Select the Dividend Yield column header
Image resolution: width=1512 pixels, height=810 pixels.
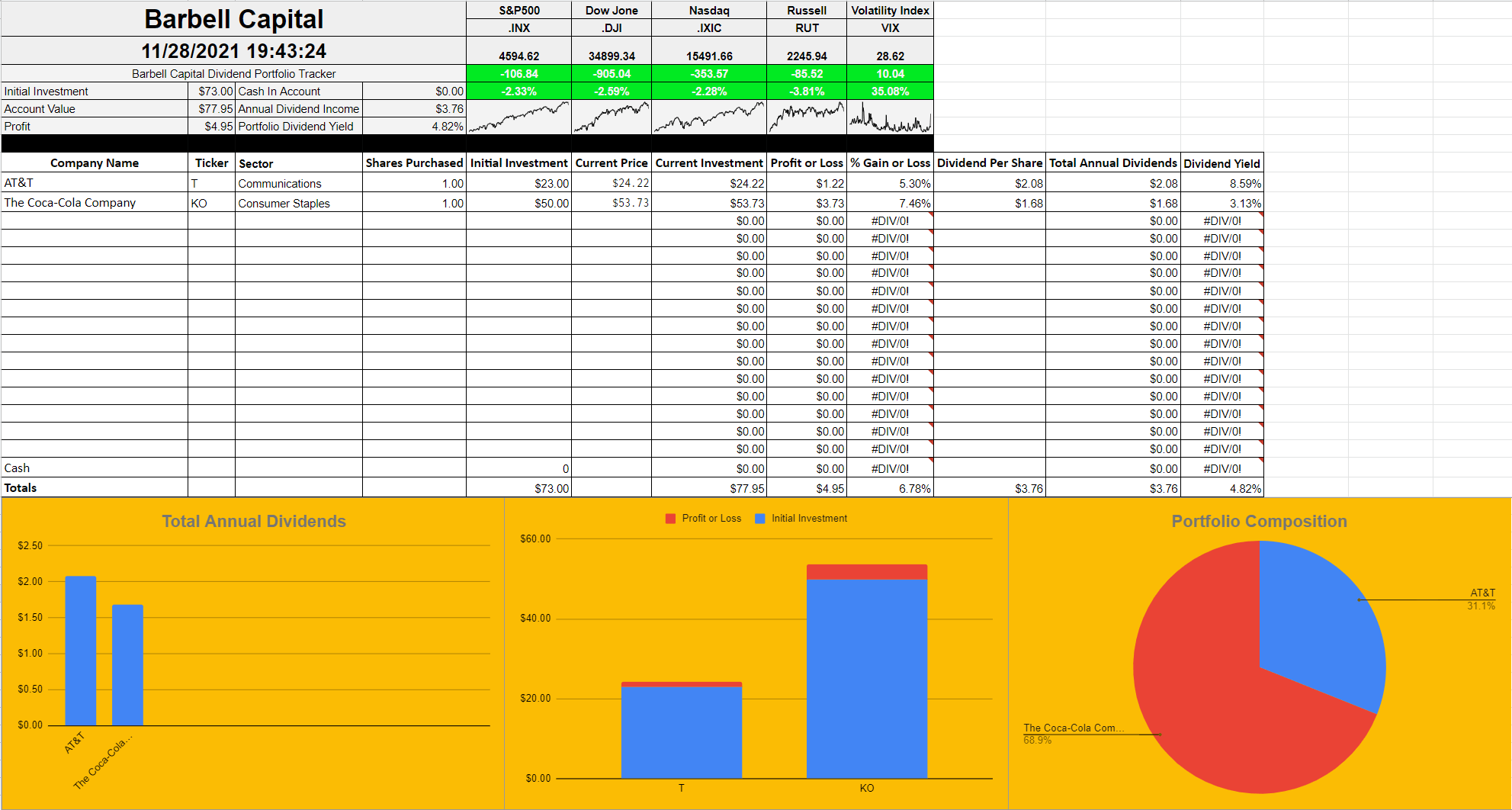(1222, 162)
